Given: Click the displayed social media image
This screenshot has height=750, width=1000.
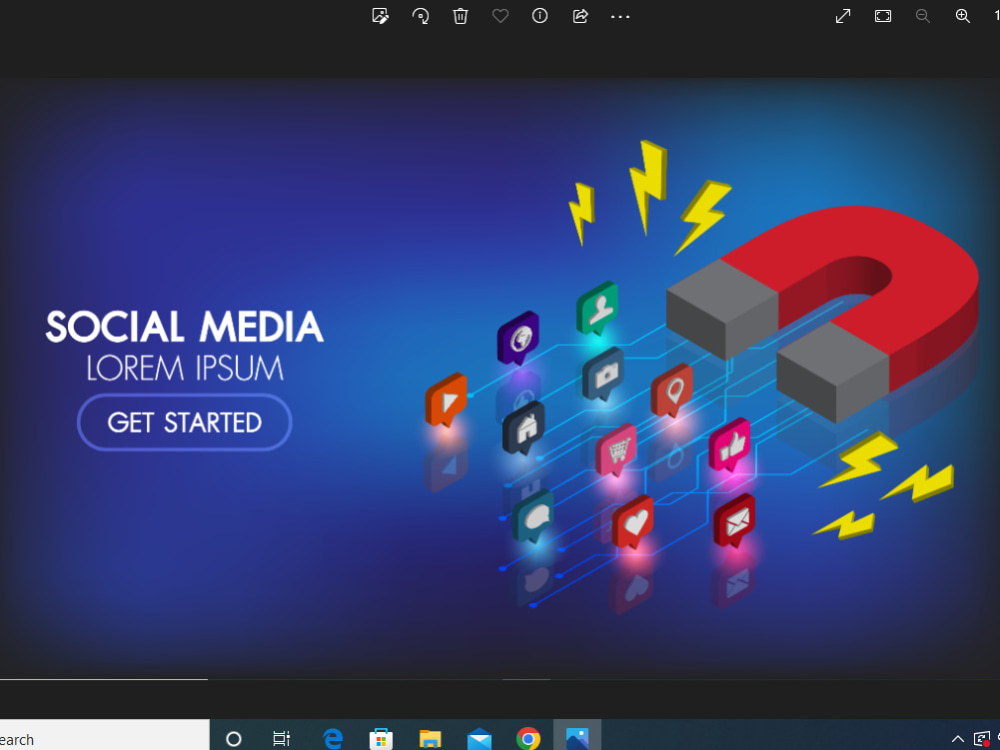Looking at the screenshot, I should 500,378.
